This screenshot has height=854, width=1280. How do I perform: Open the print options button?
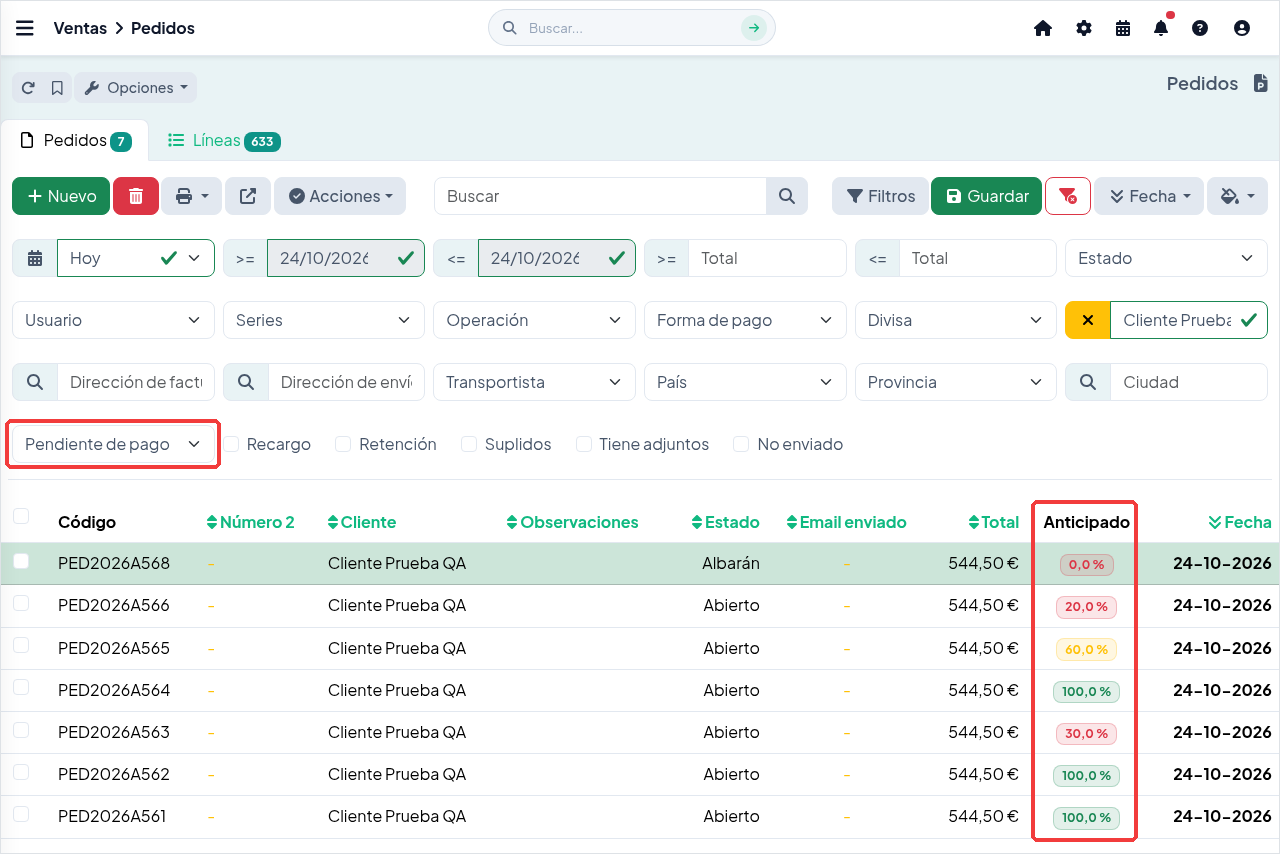click(x=191, y=196)
